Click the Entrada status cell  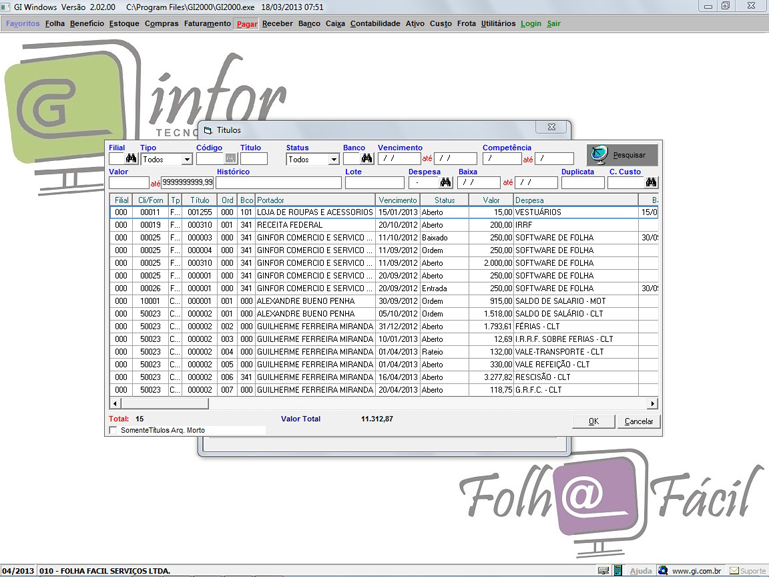point(444,289)
